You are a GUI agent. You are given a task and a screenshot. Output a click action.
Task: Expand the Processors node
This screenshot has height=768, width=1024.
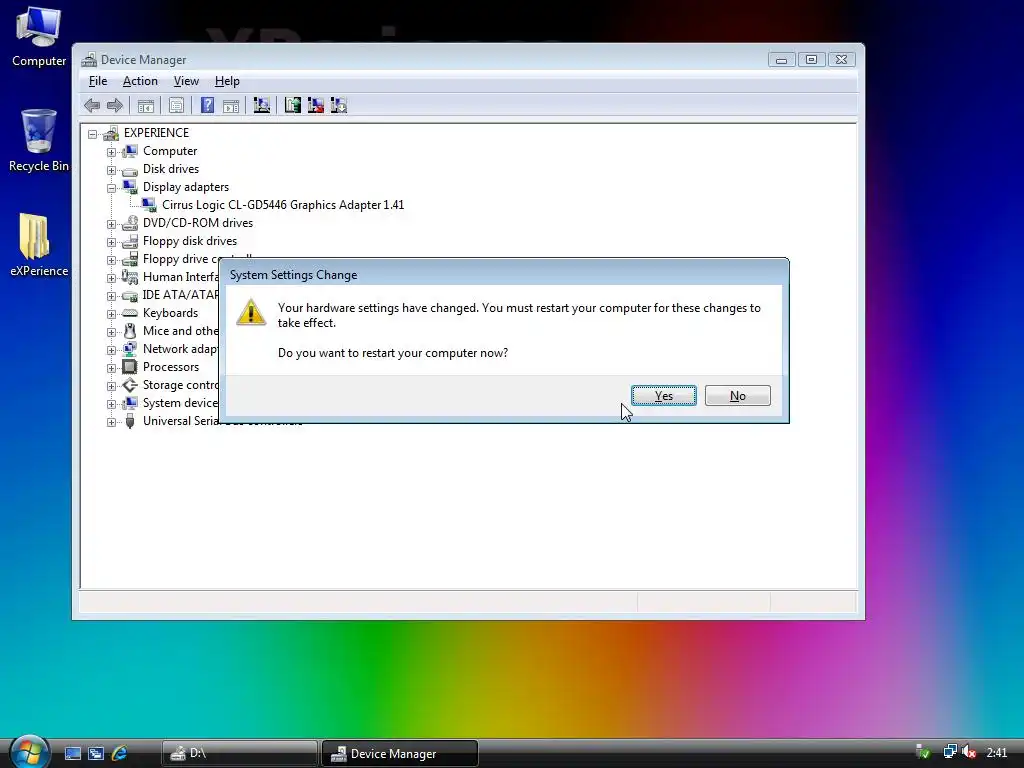112,368
